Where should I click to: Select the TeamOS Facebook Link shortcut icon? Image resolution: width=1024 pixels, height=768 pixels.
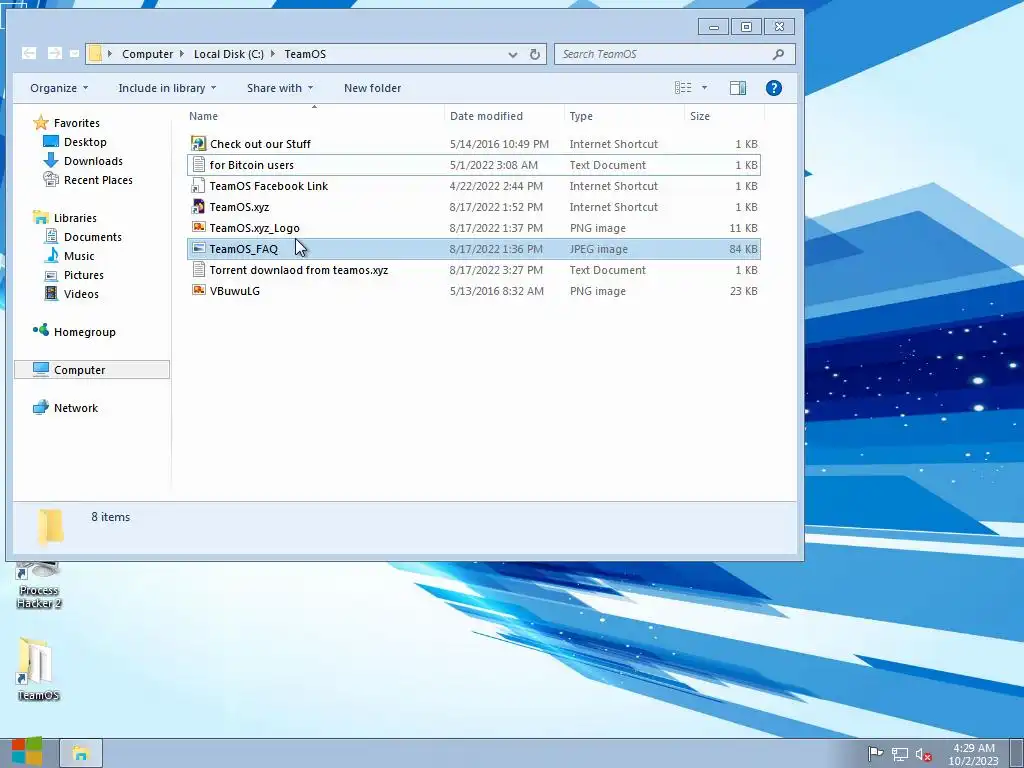point(199,186)
